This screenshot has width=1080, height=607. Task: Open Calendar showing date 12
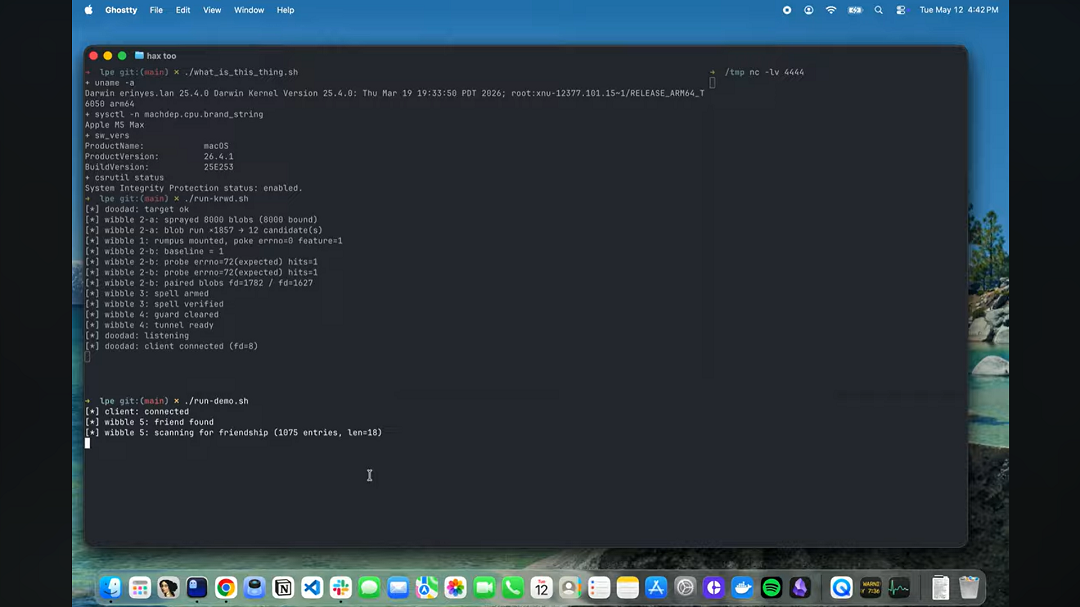click(x=541, y=588)
